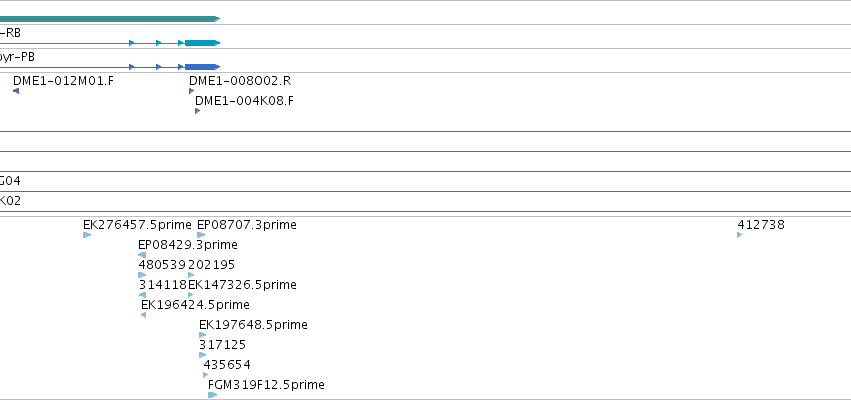Select the FGM319F12.5prime feature glyph
This screenshot has height=400, width=851.
coord(212,395)
